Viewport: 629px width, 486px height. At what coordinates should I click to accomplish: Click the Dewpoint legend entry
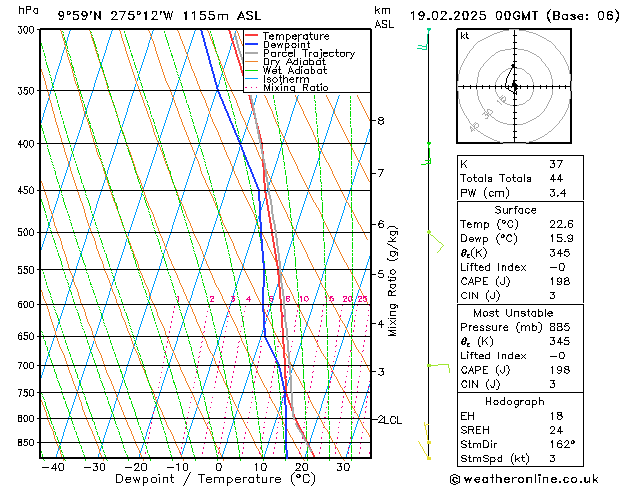[278, 45]
